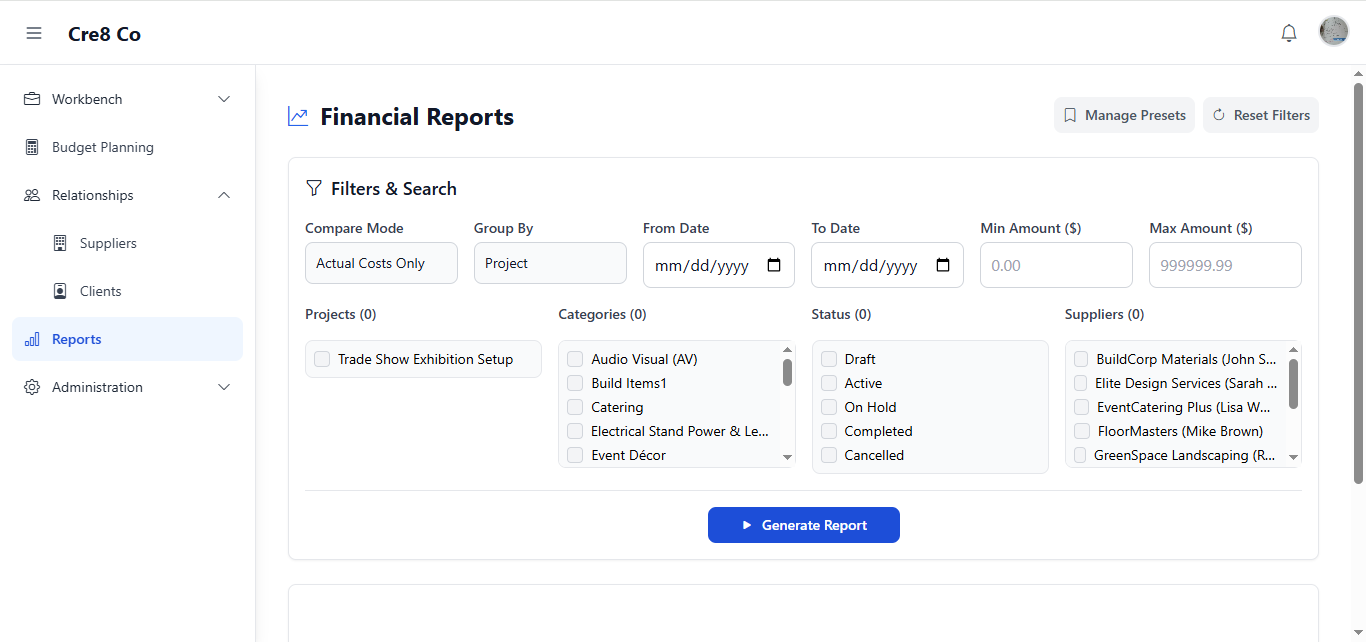Select the FloorMasters (Mike Brown) supplier
The image size is (1366, 642).
pos(1081,431)
